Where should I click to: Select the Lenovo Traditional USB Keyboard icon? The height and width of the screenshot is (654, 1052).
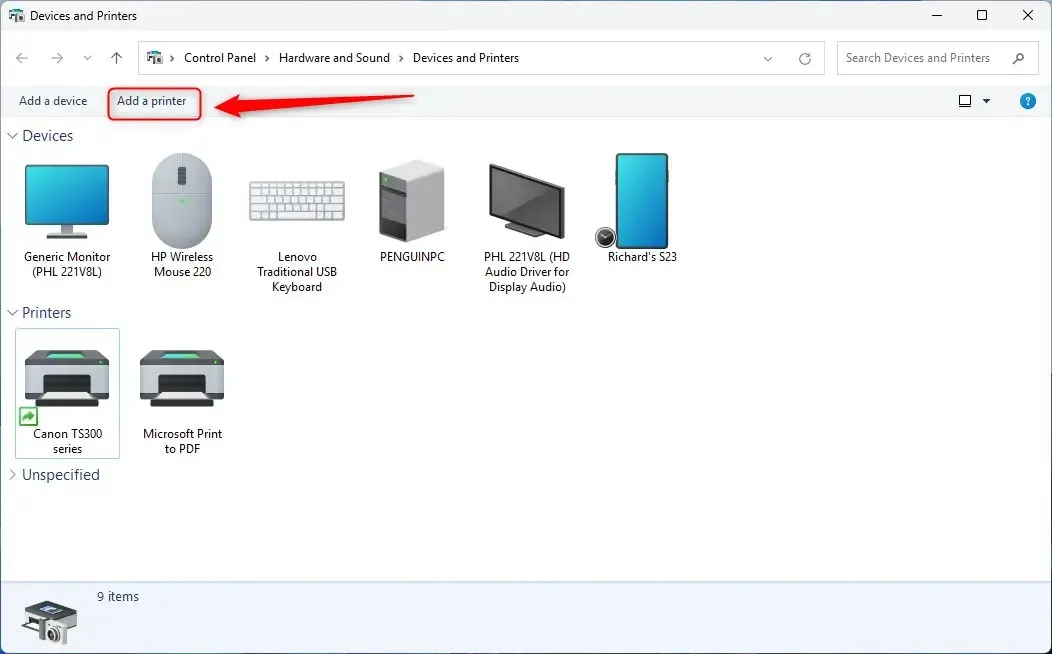tap(297, 201)
